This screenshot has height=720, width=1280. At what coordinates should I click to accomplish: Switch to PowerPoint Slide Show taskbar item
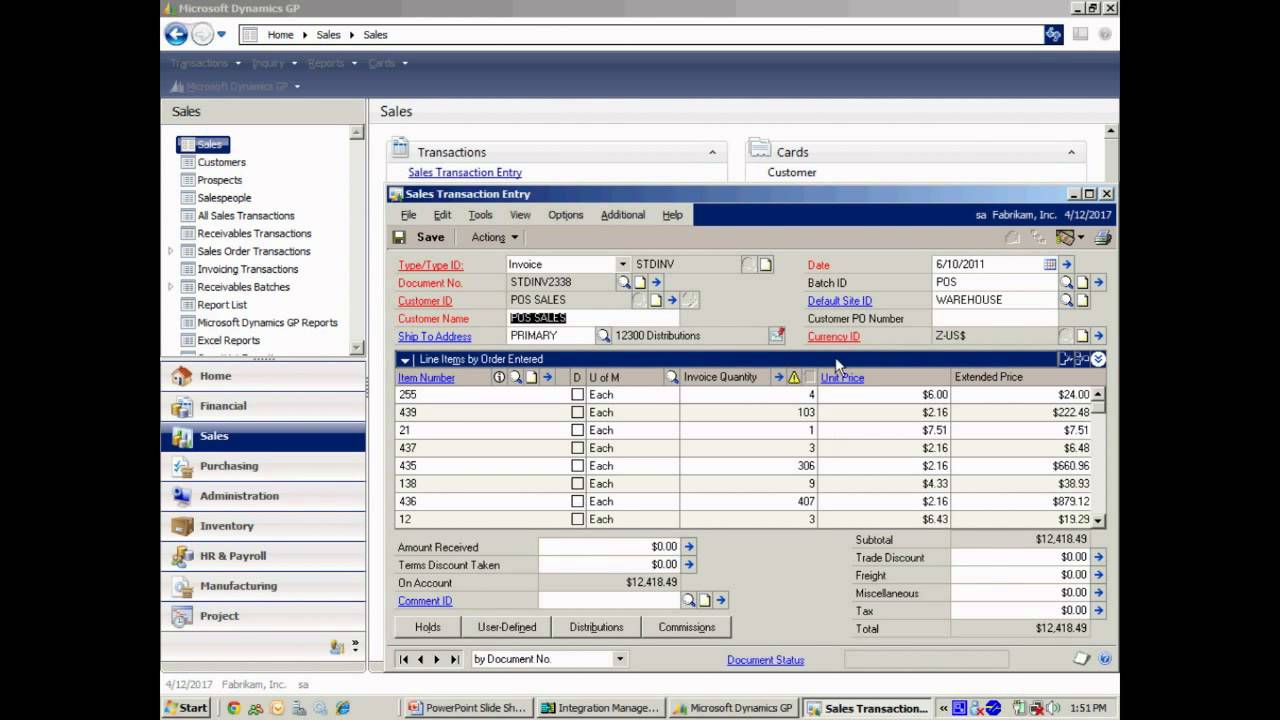(x=468, y=708)
